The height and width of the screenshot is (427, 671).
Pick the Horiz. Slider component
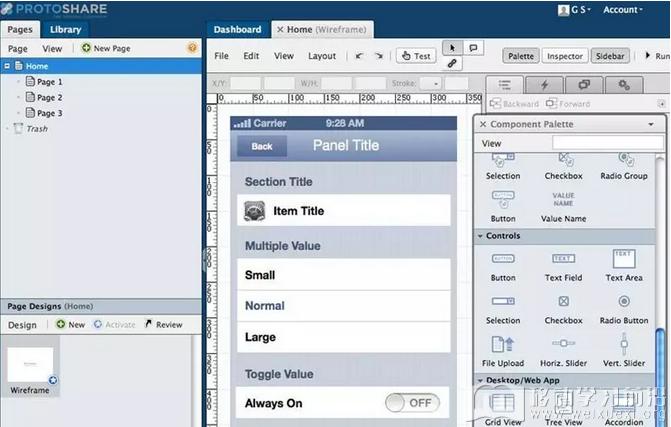click(x=563, y=352)
